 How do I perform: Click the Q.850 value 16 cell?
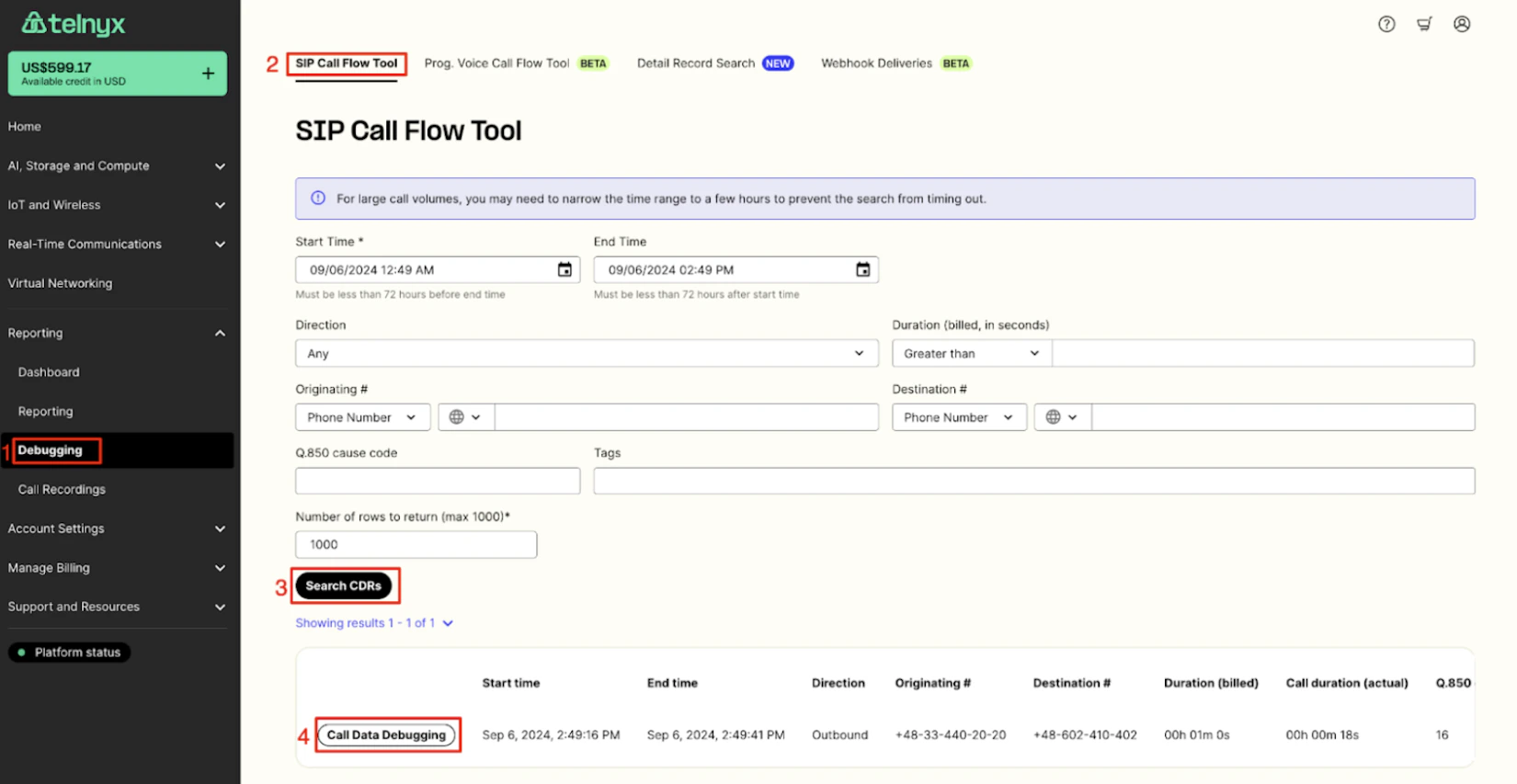(x=1442, y=735)
